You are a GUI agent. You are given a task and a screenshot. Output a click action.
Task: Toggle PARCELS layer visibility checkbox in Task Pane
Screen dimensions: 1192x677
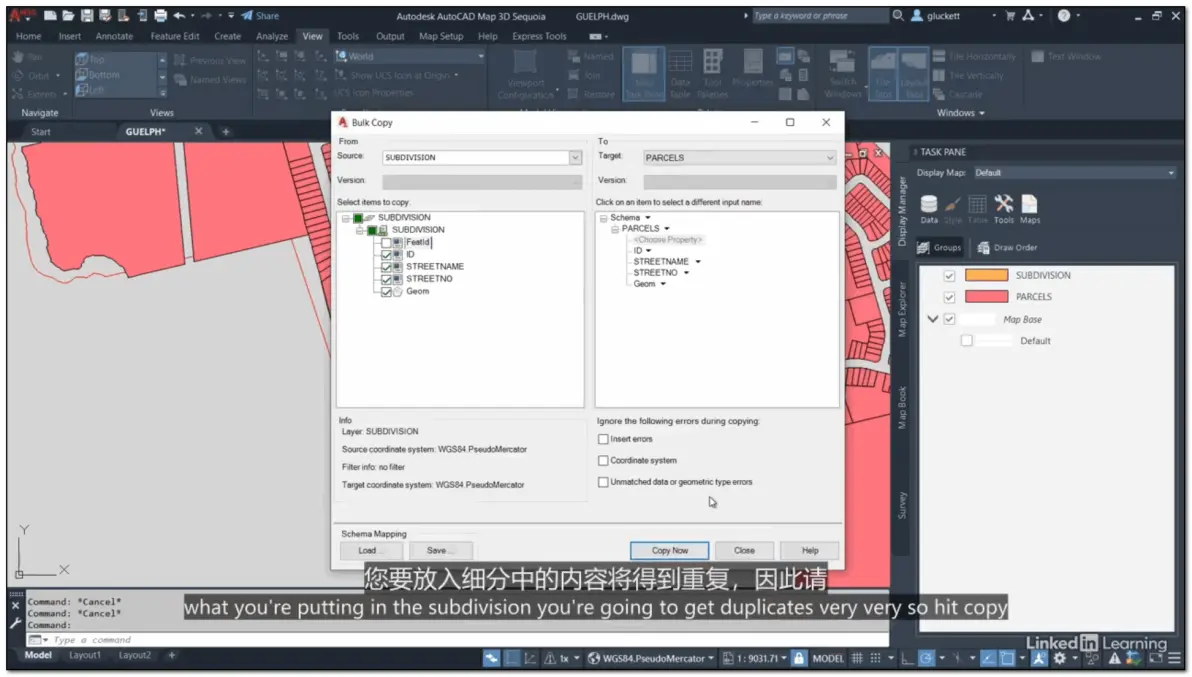949,296
